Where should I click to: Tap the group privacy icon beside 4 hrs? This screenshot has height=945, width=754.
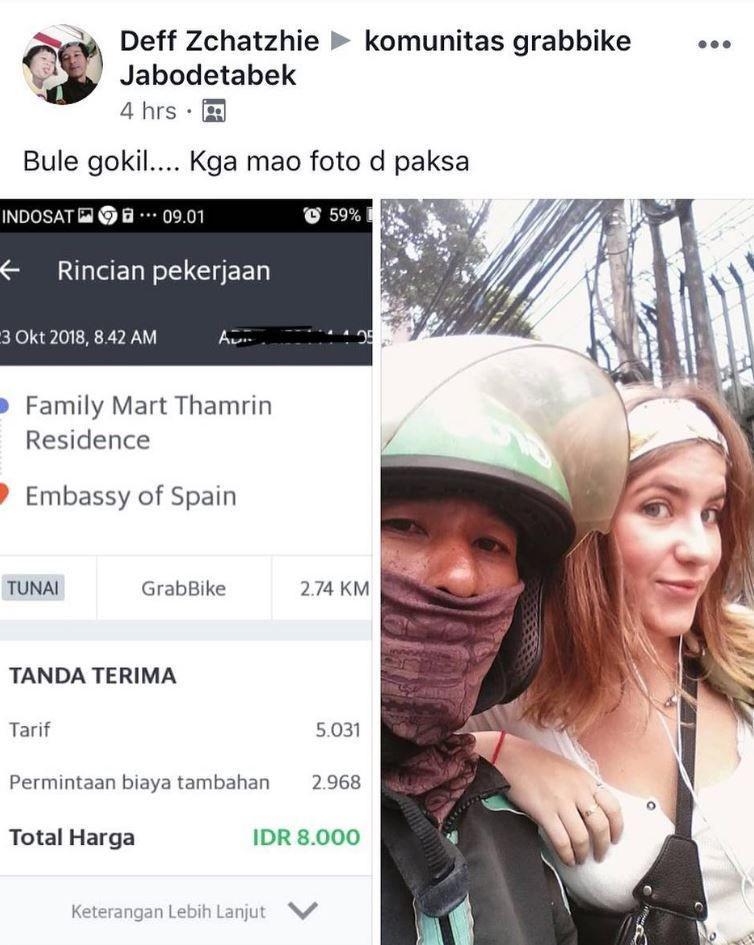tap(214, 111)
